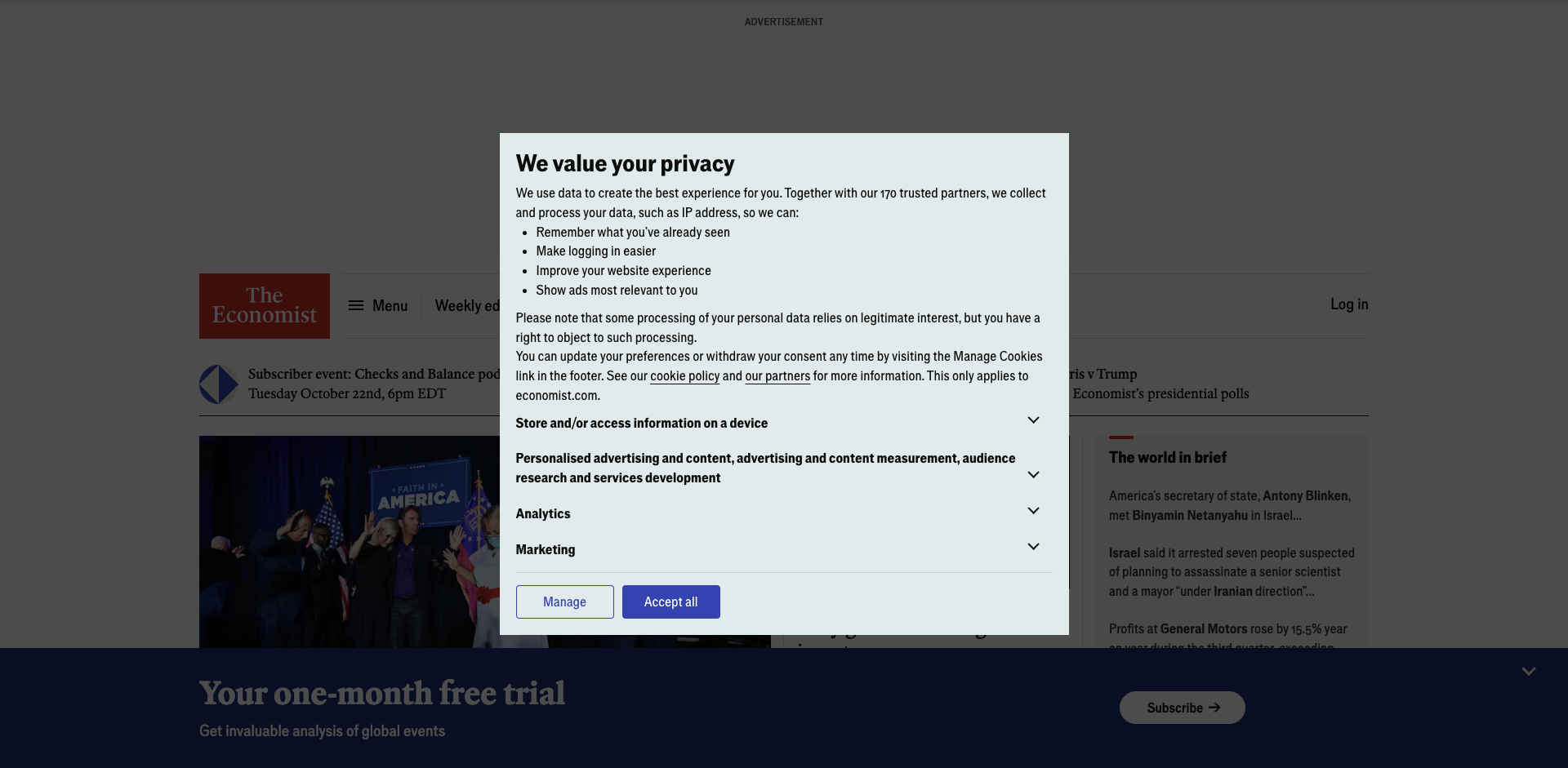Image resolution: width=1568 pixels, height=768 pixels.
Task: Expand the Analytics section chevron
Action: pyautogui.click(x=1033, y=511)
